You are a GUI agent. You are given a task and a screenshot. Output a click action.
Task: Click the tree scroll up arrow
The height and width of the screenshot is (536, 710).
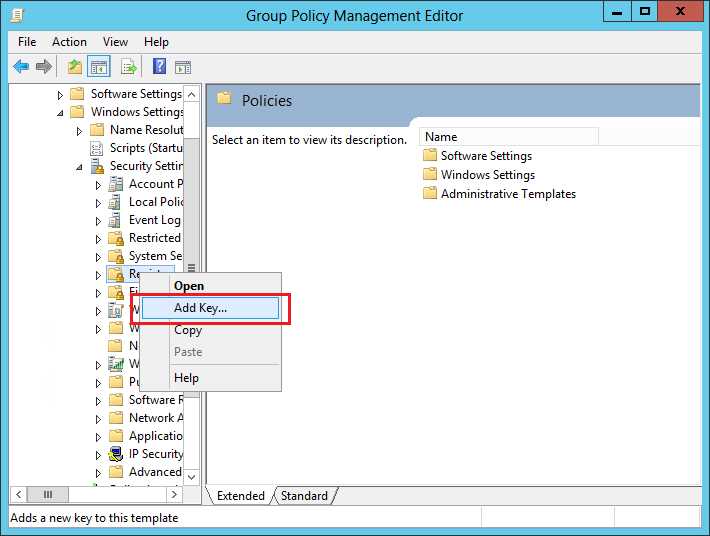click(192, 94)
